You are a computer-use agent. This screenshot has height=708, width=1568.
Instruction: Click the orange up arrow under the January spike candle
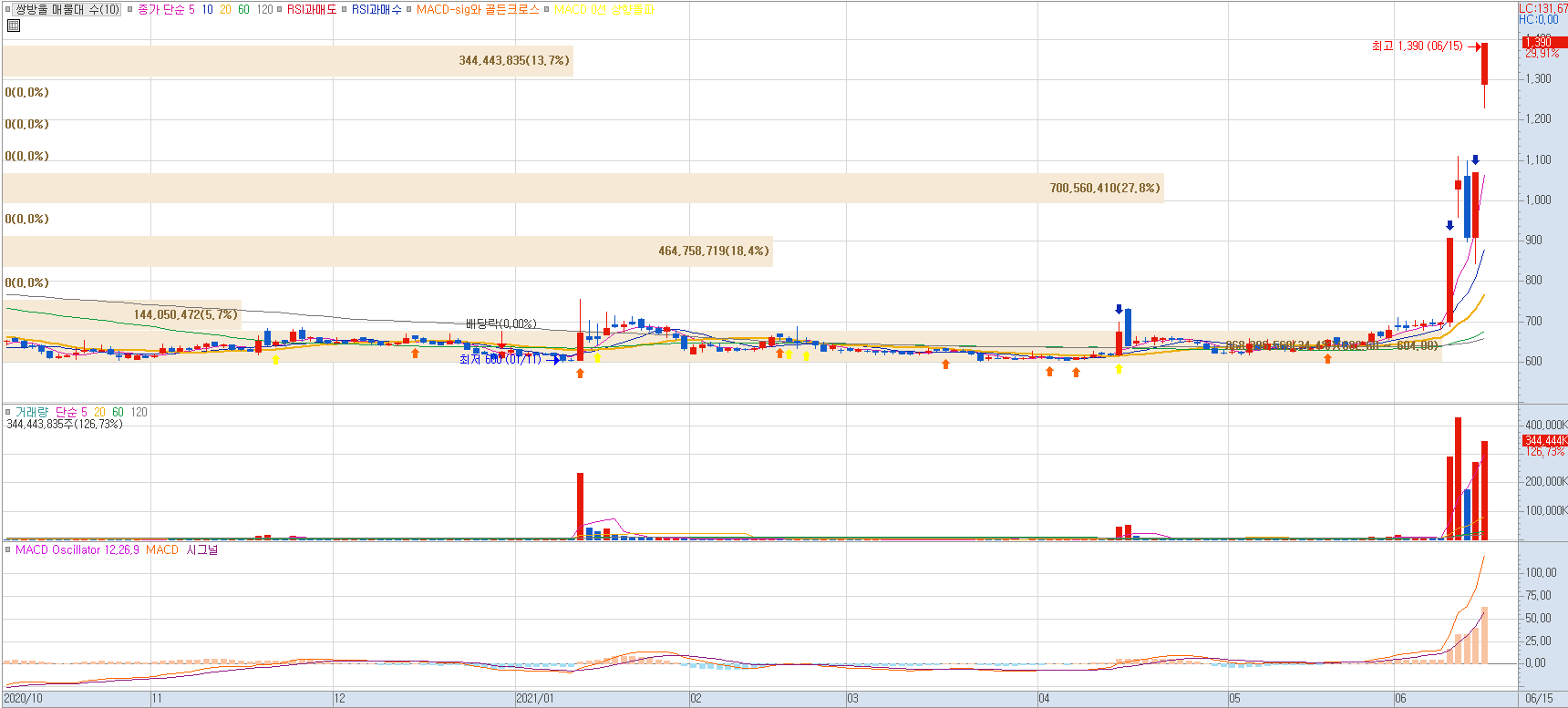point(580,374)
